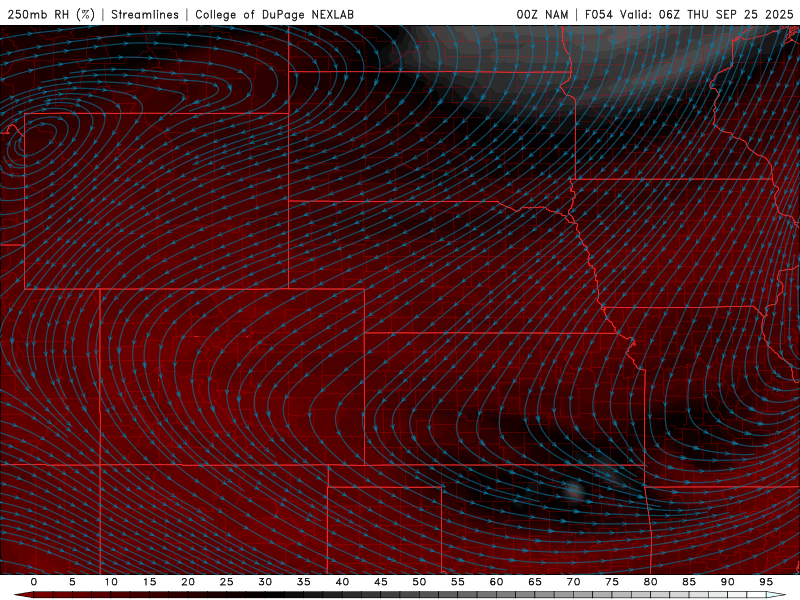This screenshot has height=600, width=800.
Task: Click the colorbar label "60"
Action: (496, 582)
